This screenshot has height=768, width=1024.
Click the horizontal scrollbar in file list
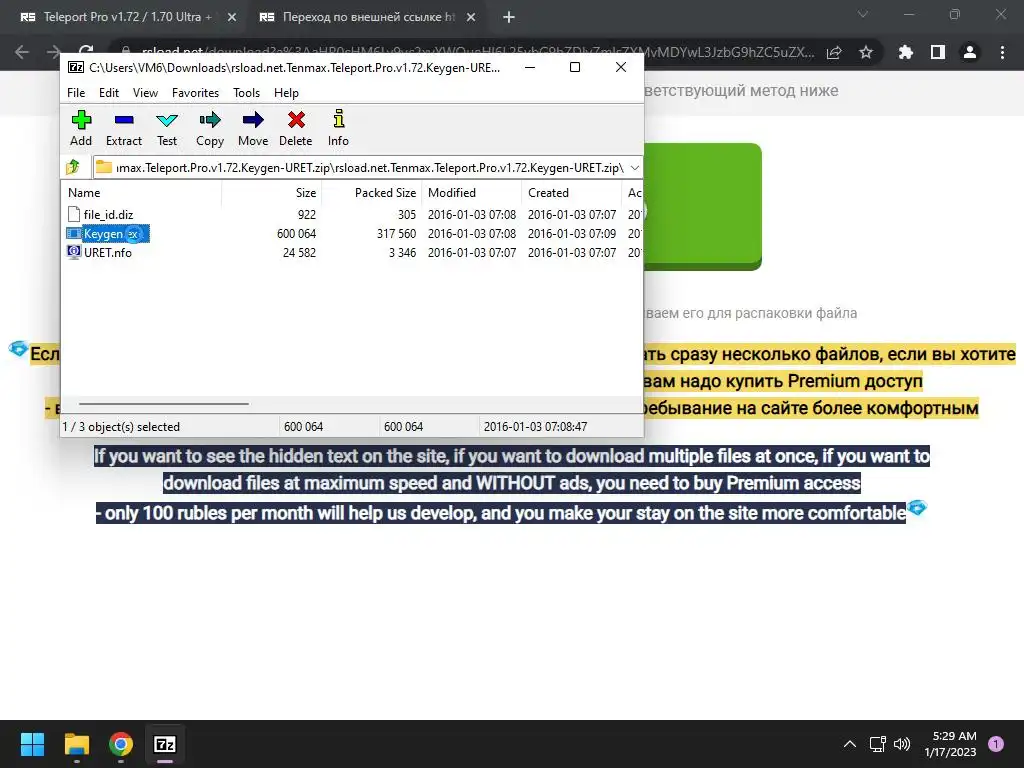[163, 404]
